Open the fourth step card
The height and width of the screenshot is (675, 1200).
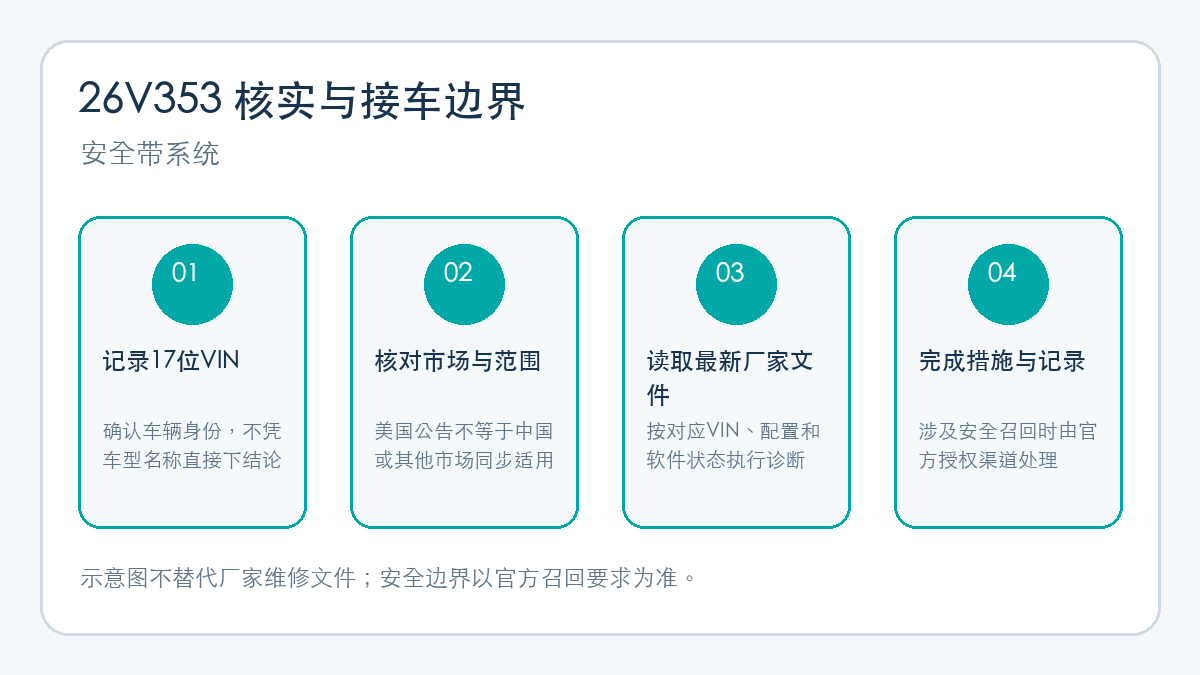click(1008, 372)
